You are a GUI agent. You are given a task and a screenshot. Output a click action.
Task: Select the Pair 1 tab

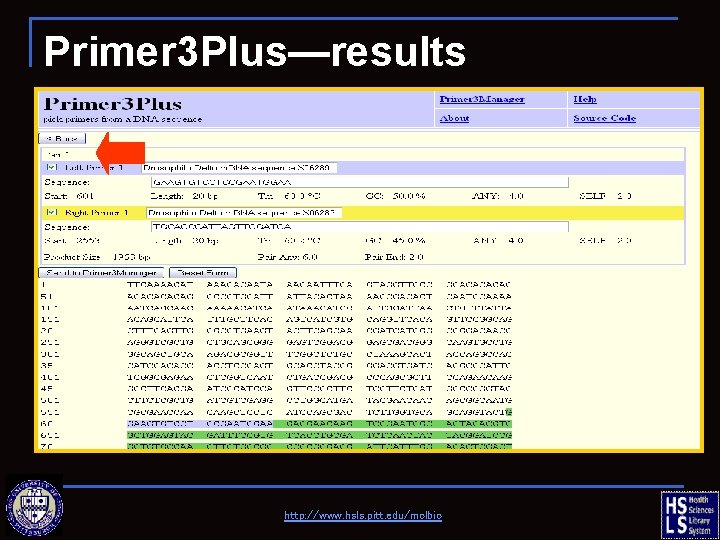(58, 155)
